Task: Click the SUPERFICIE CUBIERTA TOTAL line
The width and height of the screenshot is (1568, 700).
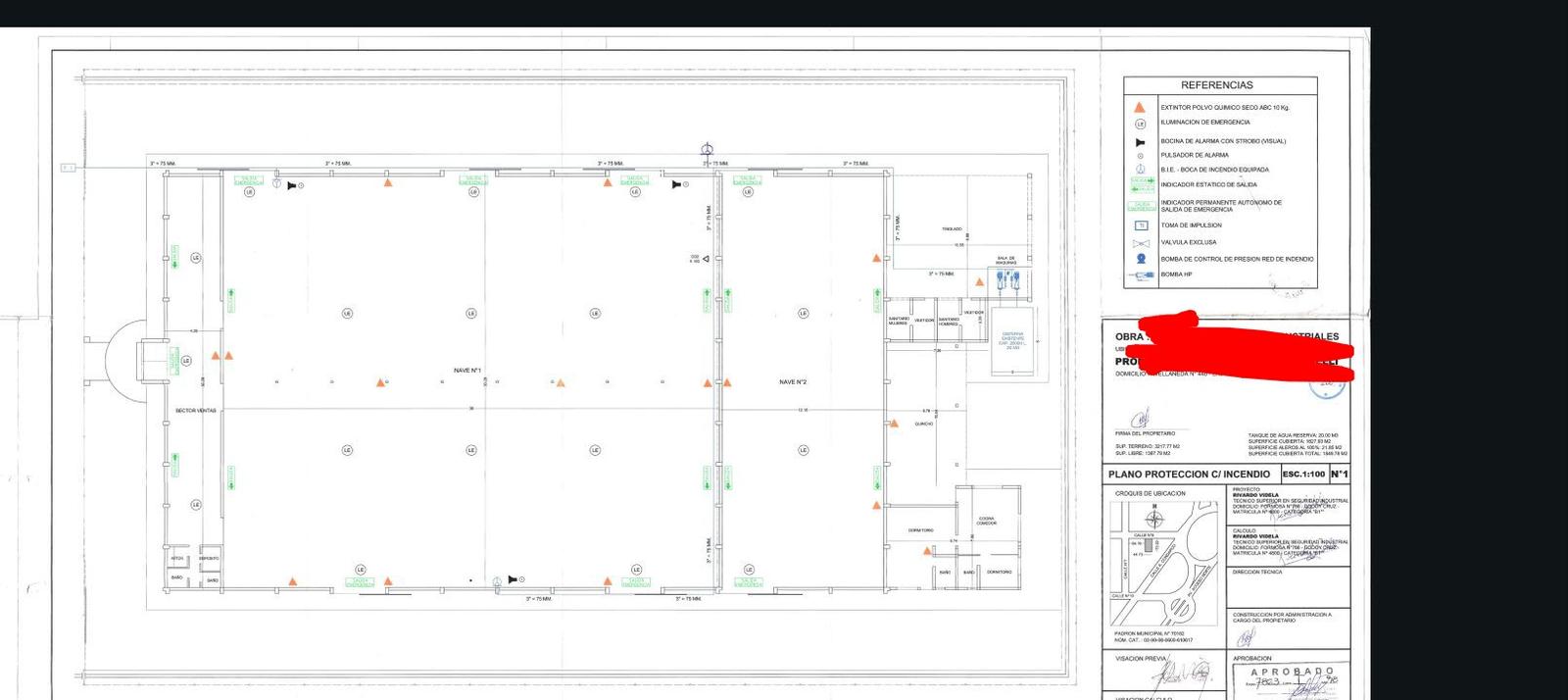Action: coord(1298,454)
